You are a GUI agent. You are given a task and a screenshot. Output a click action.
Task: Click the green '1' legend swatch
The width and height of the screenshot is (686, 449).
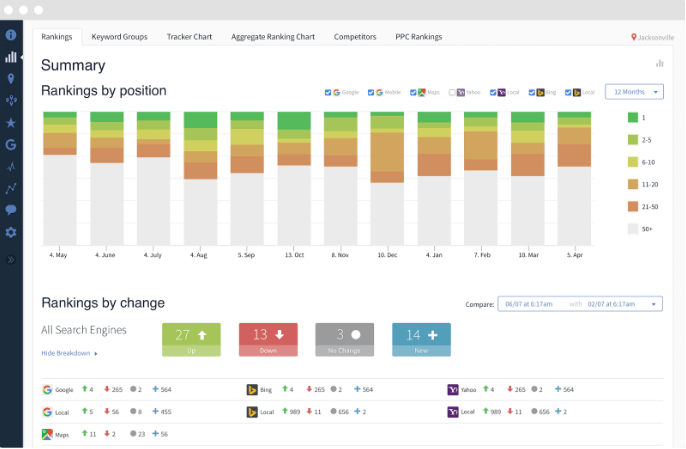pos(633,118)
